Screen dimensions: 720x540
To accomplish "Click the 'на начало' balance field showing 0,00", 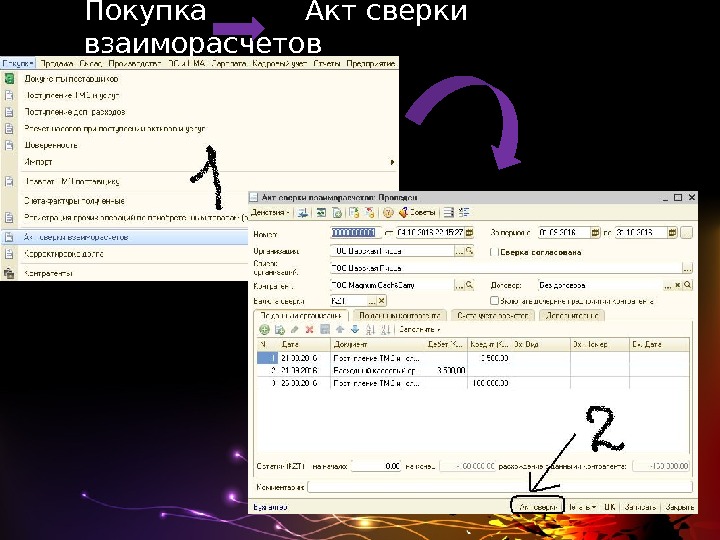I will (x=376, y=466).
